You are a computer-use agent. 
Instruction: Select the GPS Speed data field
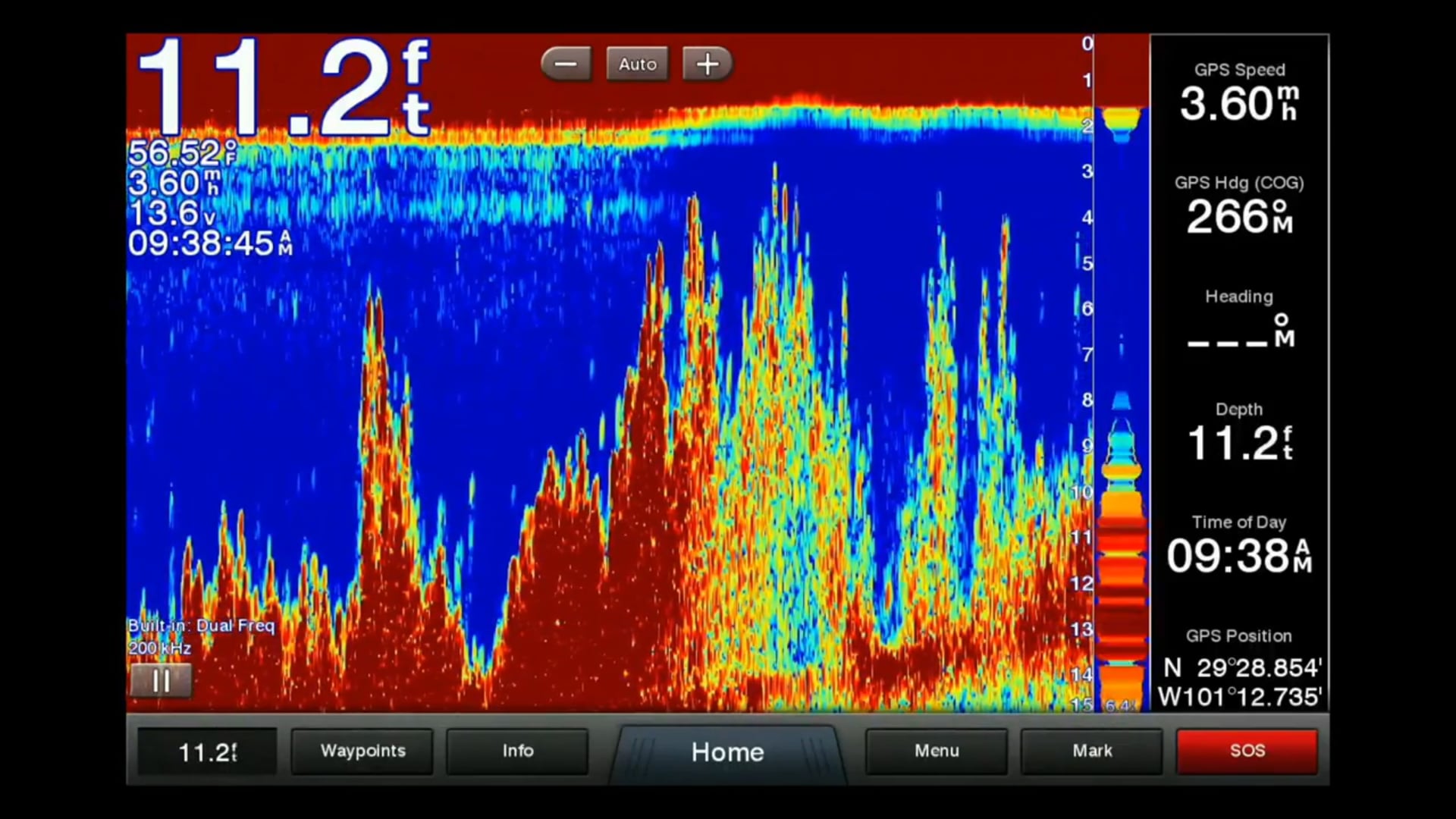(x=1239, y=93)
